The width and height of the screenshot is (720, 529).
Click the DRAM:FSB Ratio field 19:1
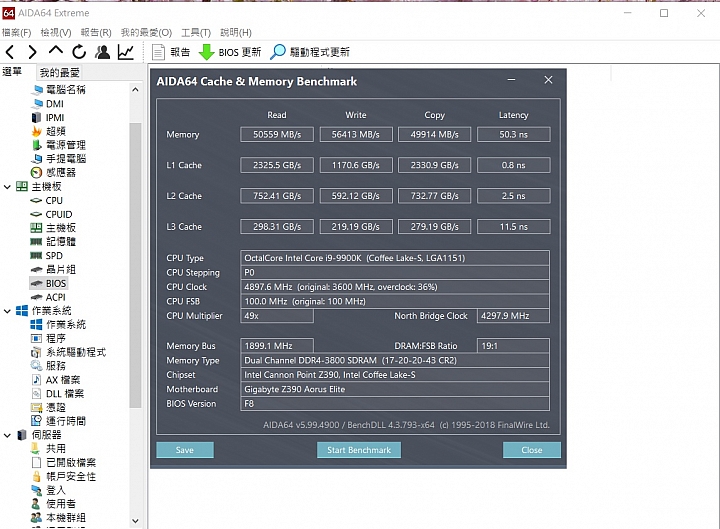513,346
